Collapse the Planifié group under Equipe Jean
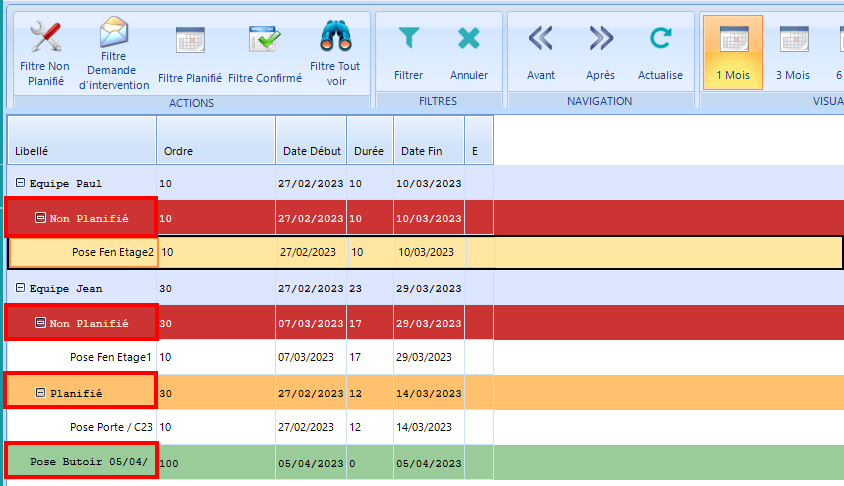Screen dimensions: 844x486 click(40, 393)
